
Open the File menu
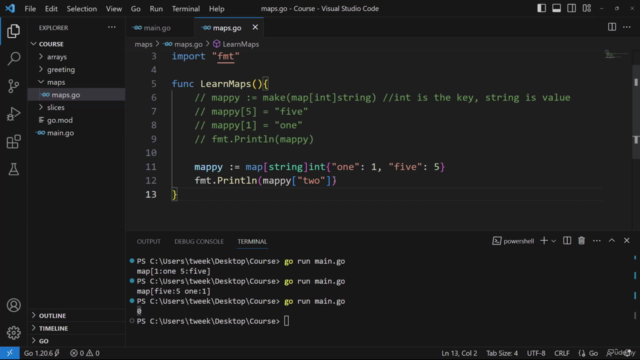click(x=30, y=9)
